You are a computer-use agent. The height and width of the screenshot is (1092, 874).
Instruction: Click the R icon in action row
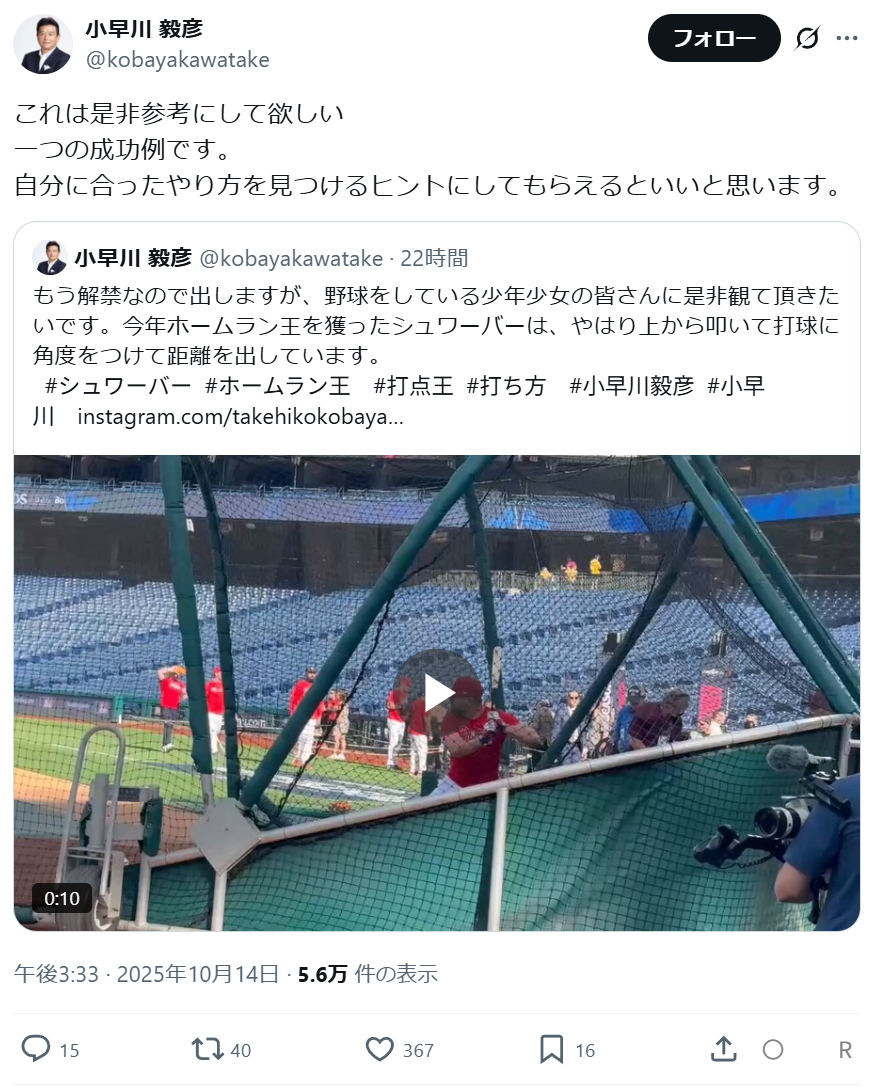tap(845, 1050)
